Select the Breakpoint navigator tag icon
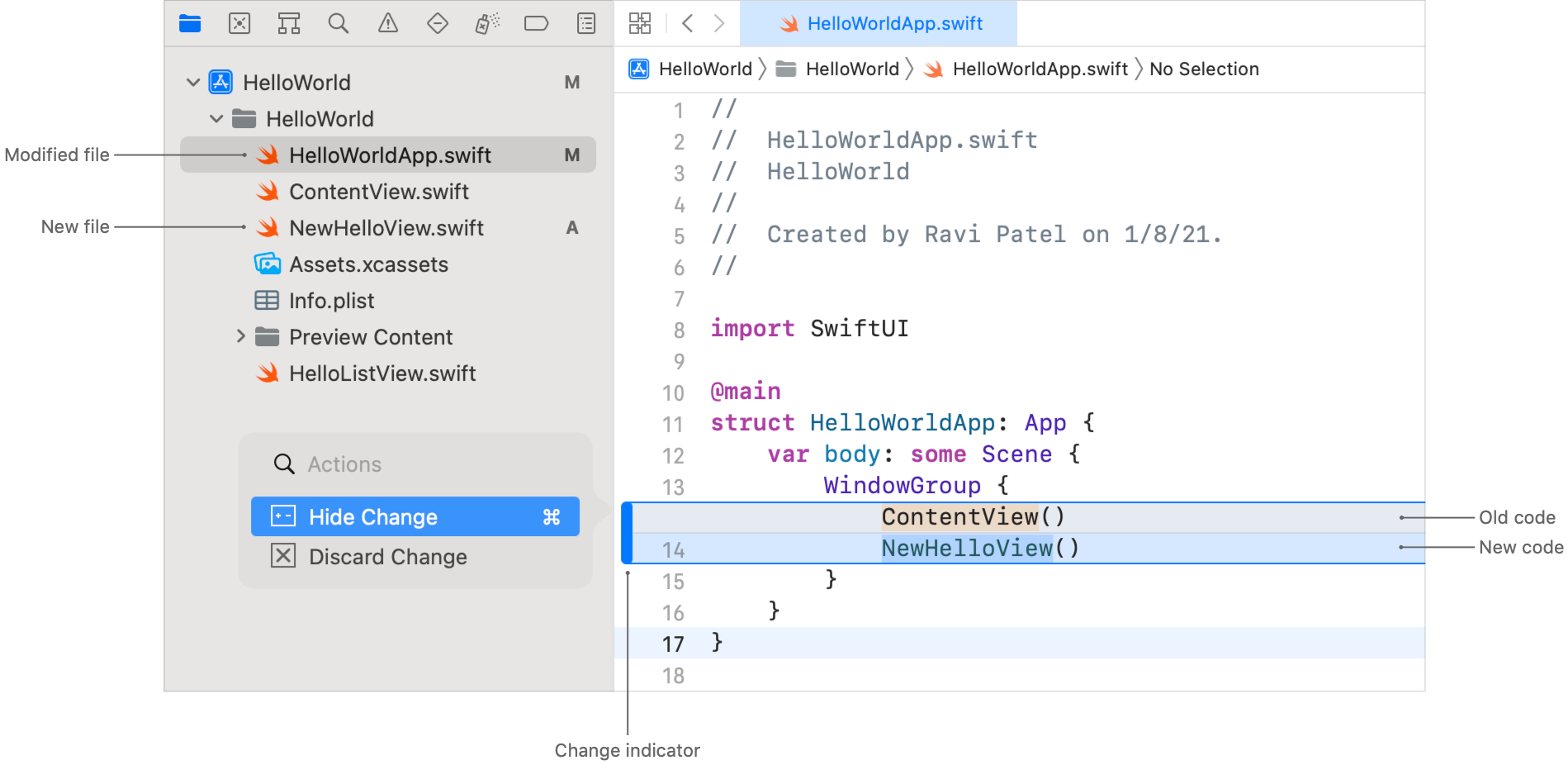The image size is (1568, 765). click(537, 23)
